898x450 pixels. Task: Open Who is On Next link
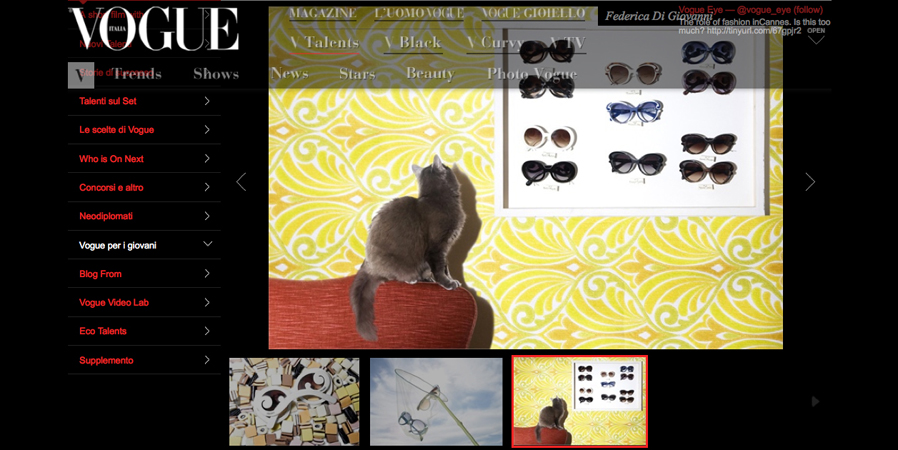point(112,159)
